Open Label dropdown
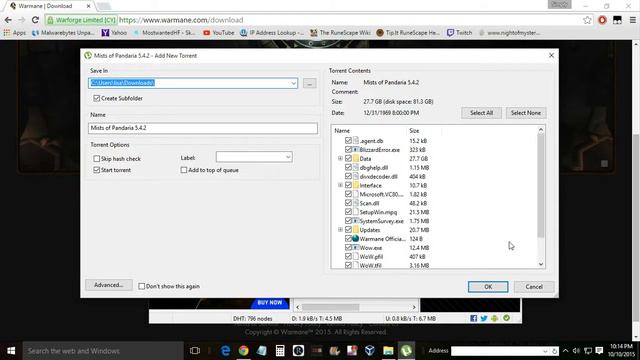The width and height of the screenshot is (640, 360). tap(288, 157)
